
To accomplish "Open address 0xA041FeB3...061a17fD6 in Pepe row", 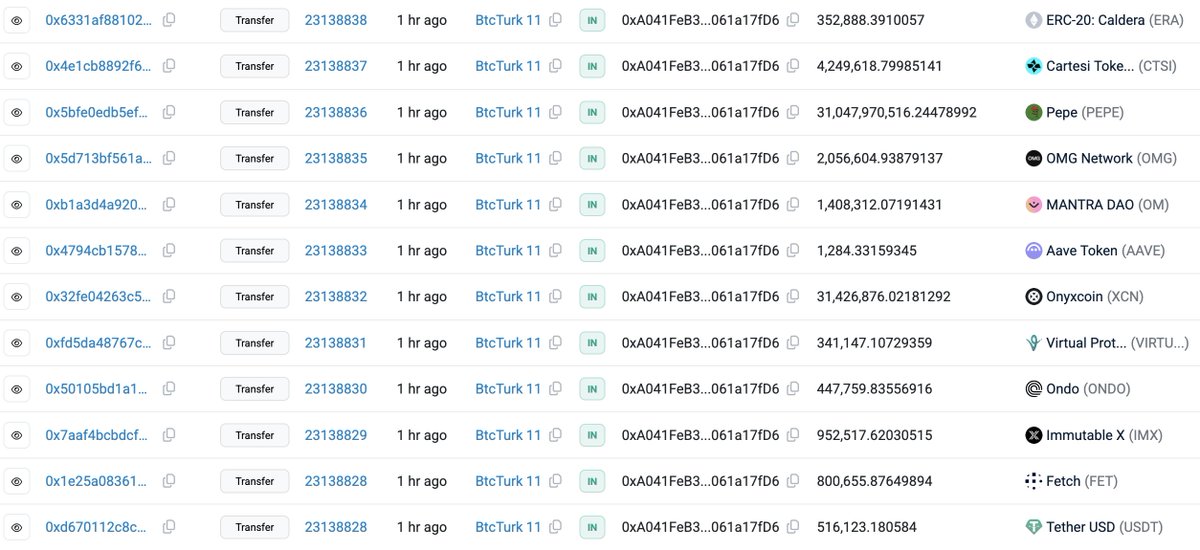I will click(x=700, y=112).
